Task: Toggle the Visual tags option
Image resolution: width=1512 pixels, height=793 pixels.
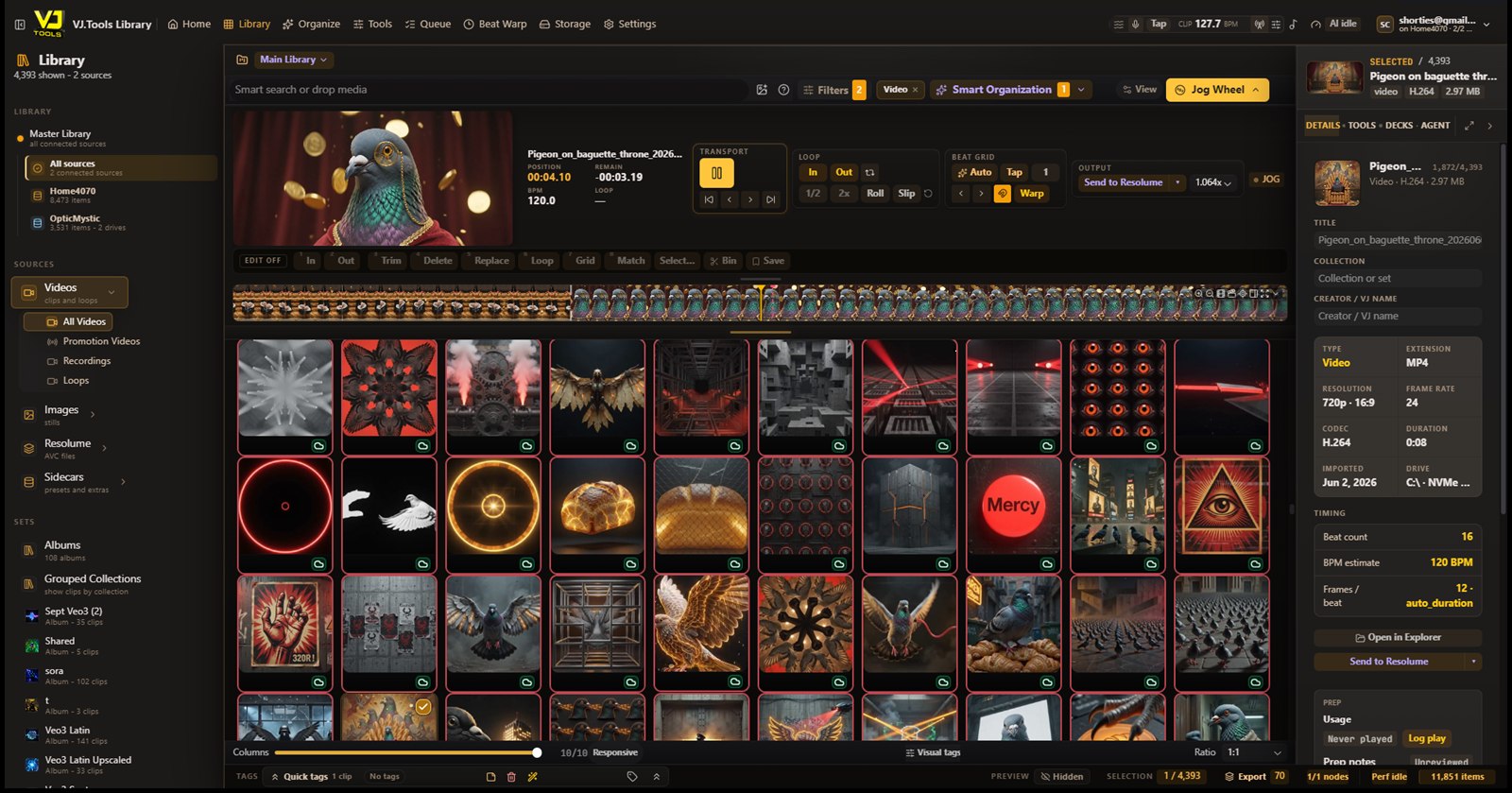Action: click(933, 752)
